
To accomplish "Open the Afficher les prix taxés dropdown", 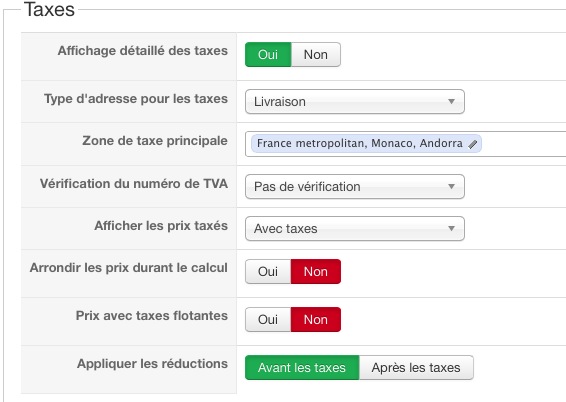I will (355, 228).
